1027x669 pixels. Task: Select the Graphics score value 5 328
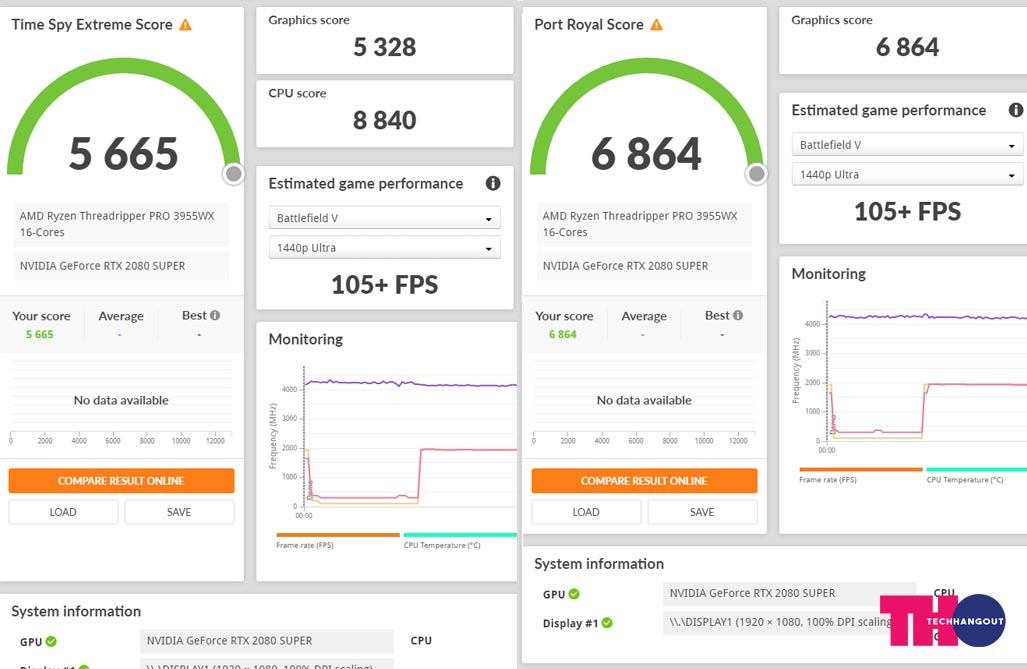[x=384, y=47]
